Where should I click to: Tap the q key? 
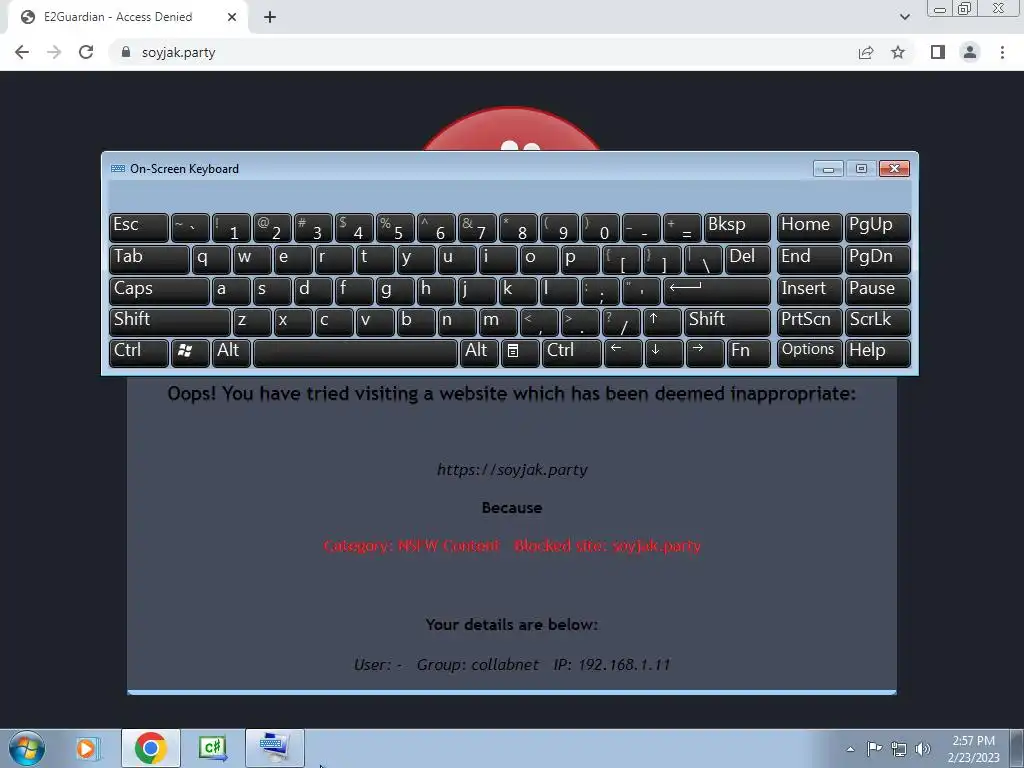(210, 259)
